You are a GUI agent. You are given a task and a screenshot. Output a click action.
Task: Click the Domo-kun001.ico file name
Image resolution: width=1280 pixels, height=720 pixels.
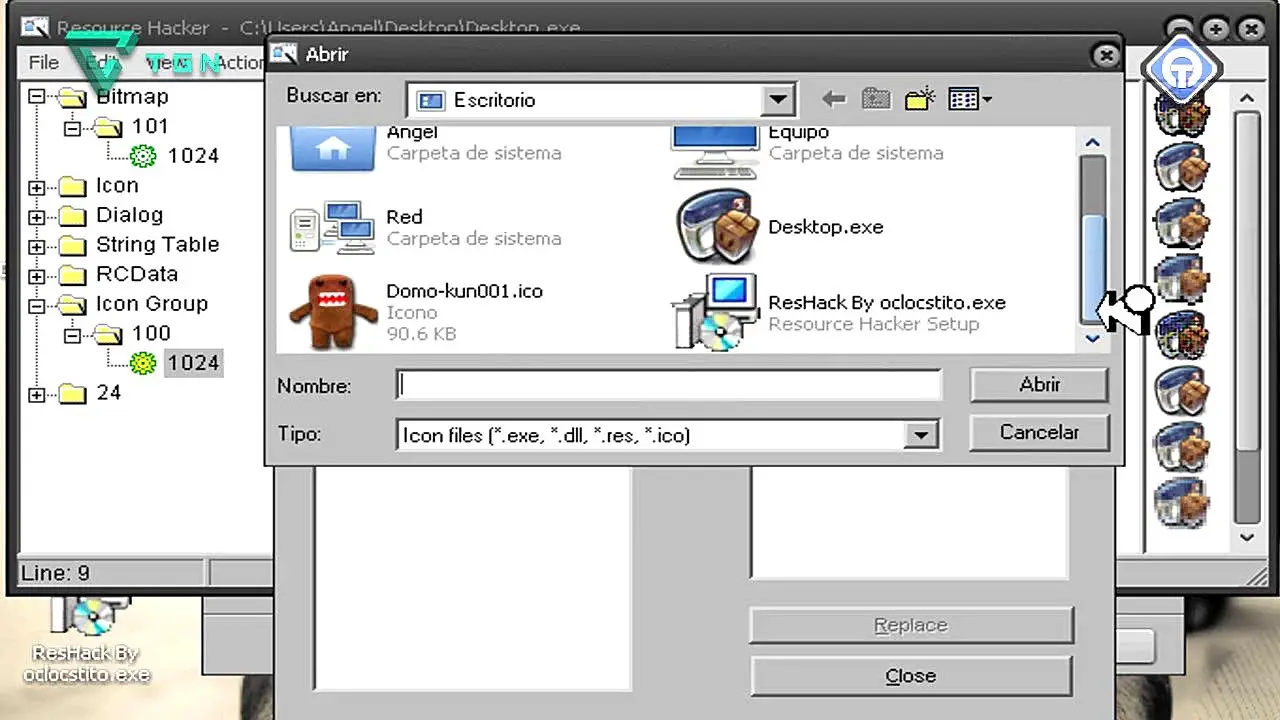tap(464, 291)
